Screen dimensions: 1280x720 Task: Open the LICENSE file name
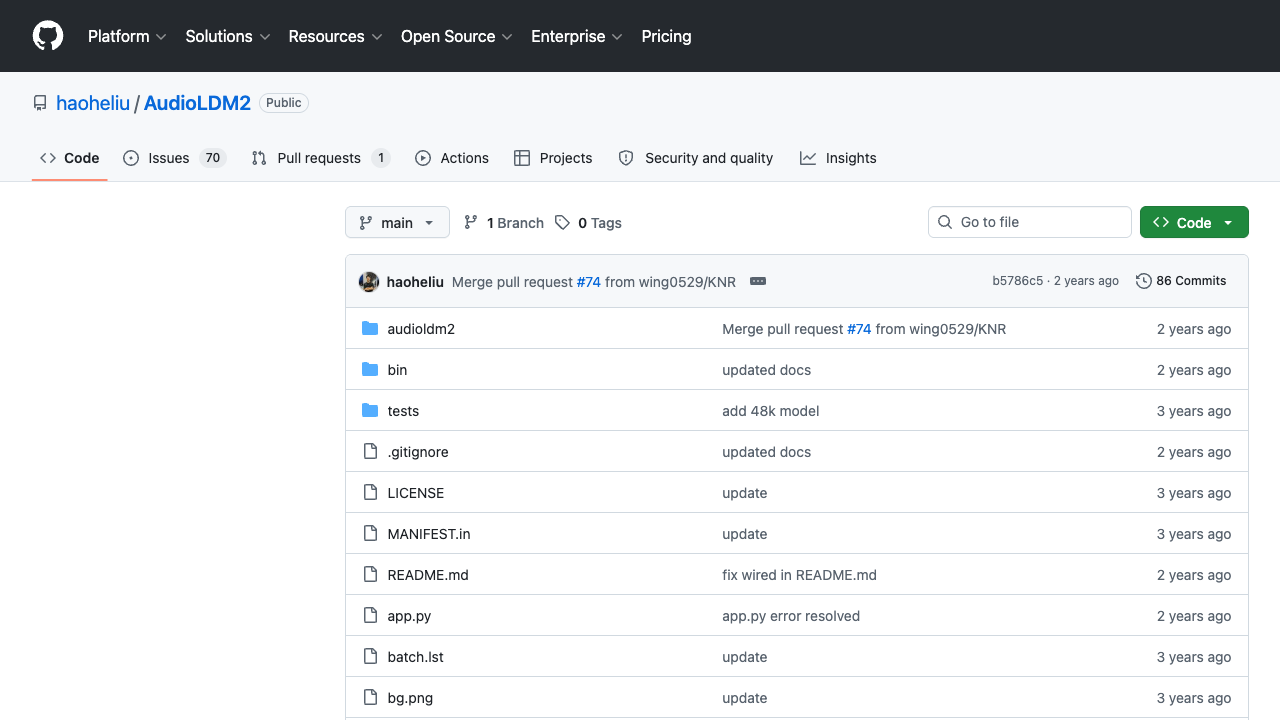[416, 493]
